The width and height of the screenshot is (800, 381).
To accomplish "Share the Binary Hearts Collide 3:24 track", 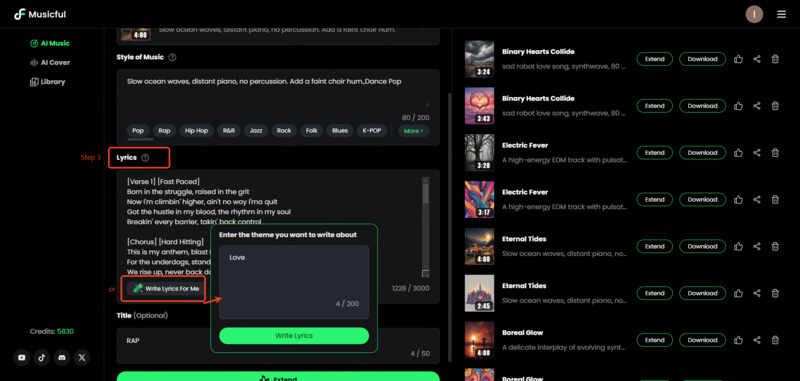I will pos(757,59).
